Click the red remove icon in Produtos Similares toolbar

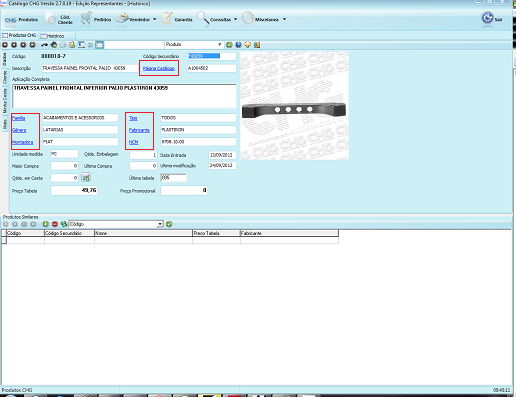(55, 224)
